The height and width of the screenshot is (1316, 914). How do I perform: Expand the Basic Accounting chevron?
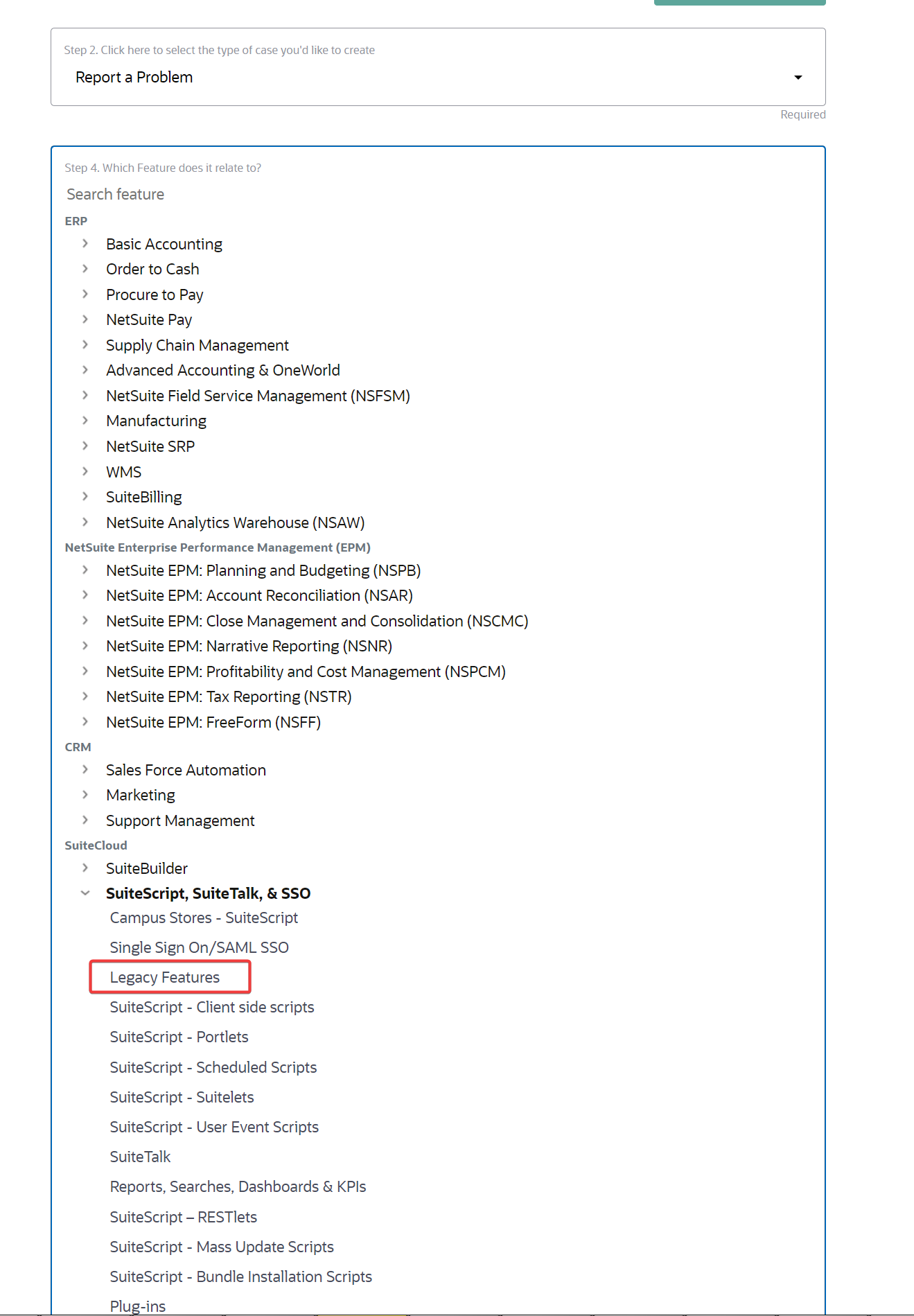click(85, 243)
